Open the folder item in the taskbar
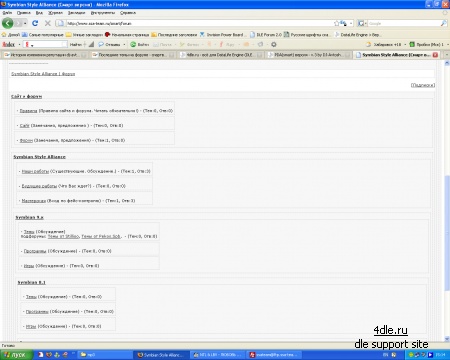The image size is (450, 360). pyautogui.click(x=88, y=355)
